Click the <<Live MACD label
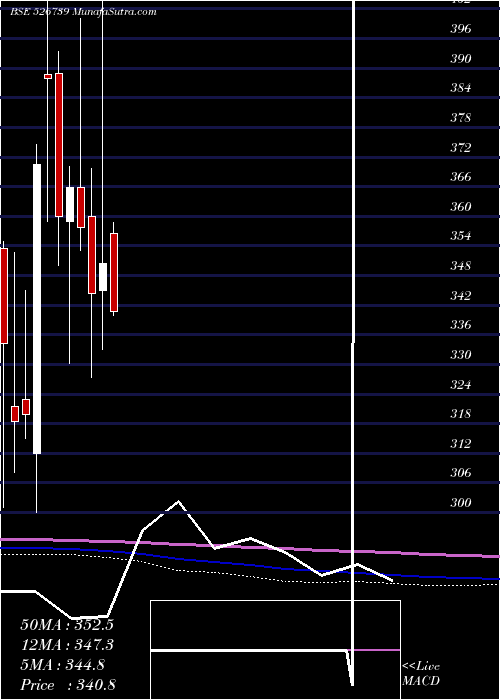Image resolution: width=500 pixels, height=700 pixels. point(421,674)
